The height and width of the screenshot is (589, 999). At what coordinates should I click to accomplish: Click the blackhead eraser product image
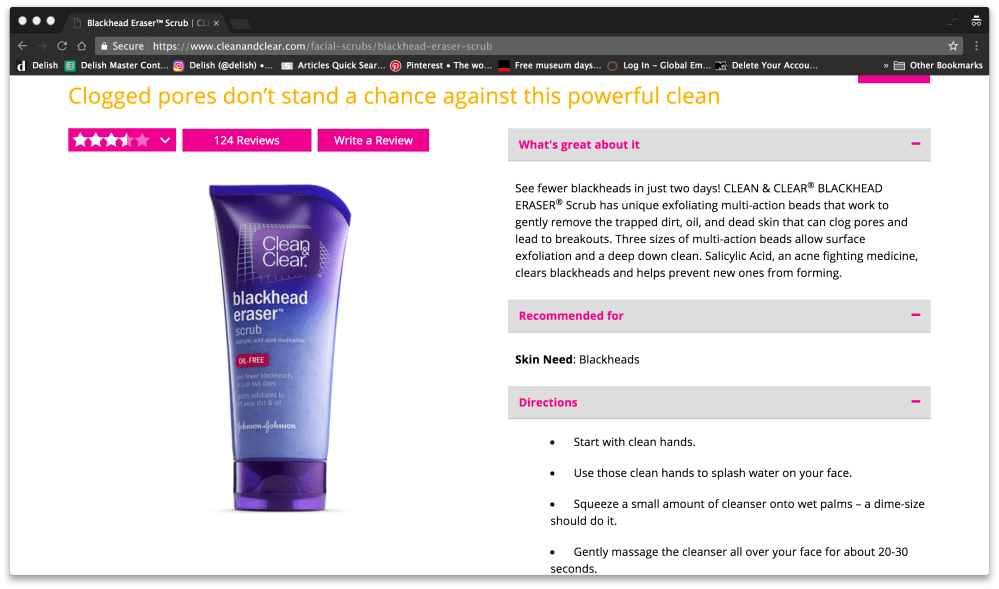coord(280,347)
